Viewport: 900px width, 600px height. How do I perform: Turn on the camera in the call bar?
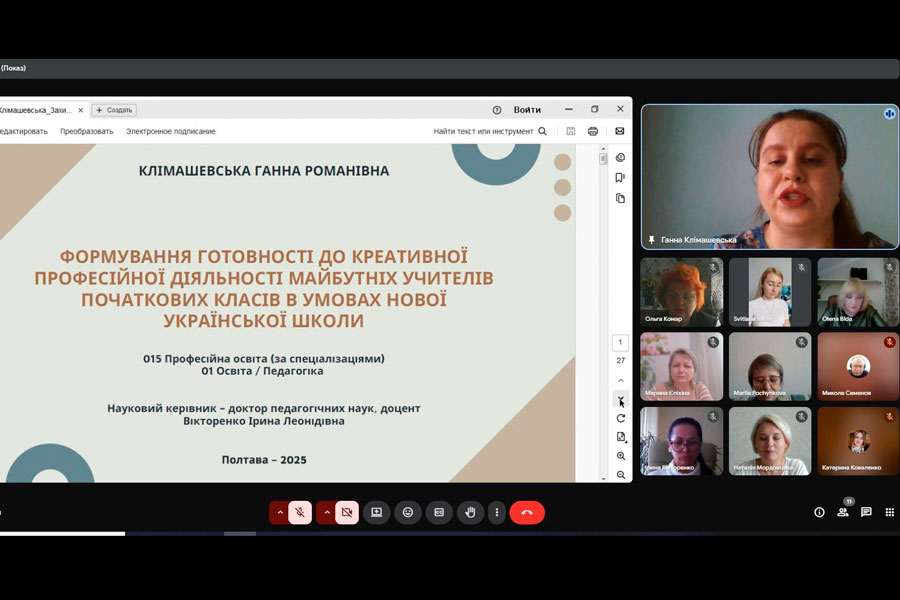pyautogui.click(x=347, y=512)
